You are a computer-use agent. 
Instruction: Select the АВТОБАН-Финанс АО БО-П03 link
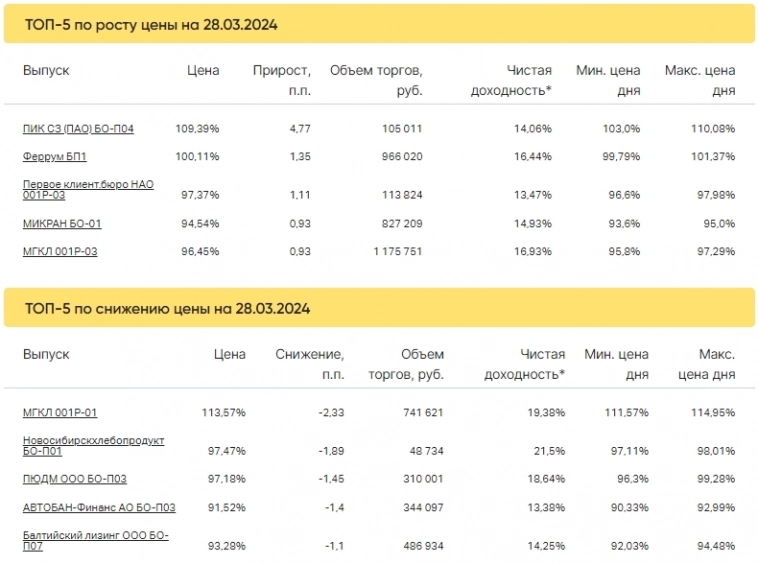pyautogui.click(x=99, y=507)
